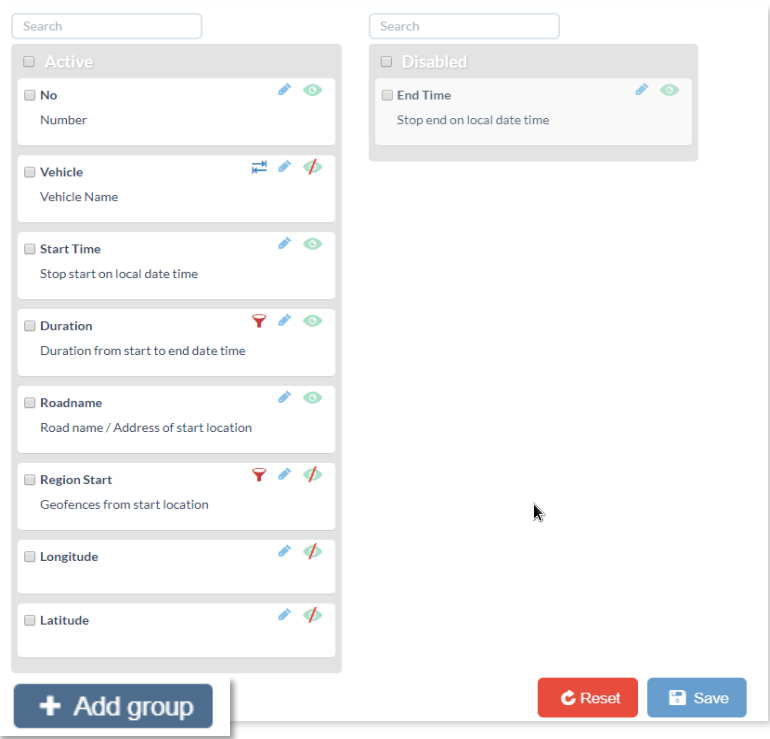The width and height of the screenshot is (770, 739).
Task: Click the pencil icon for End Time
Action: [641, 90]
